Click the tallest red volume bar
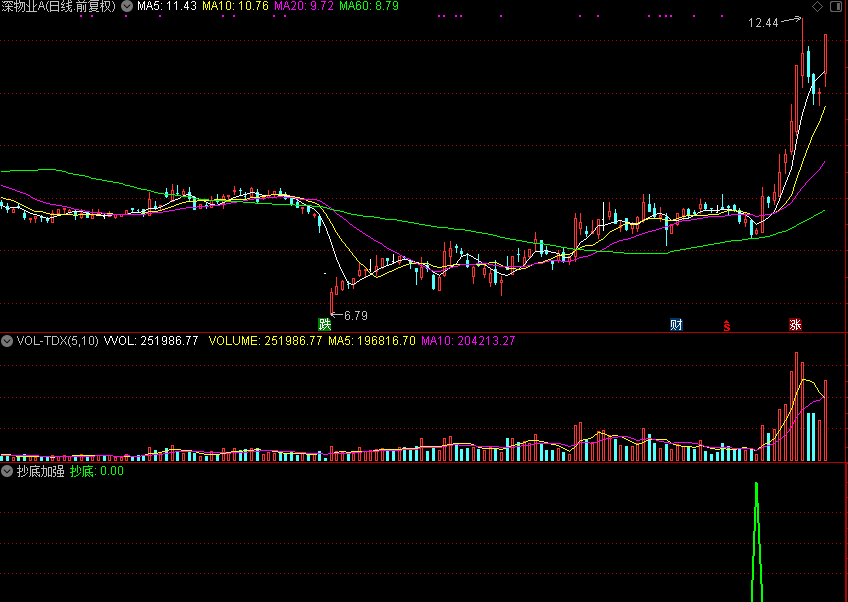The image size is (848, 602). click(x=796, y=406)
